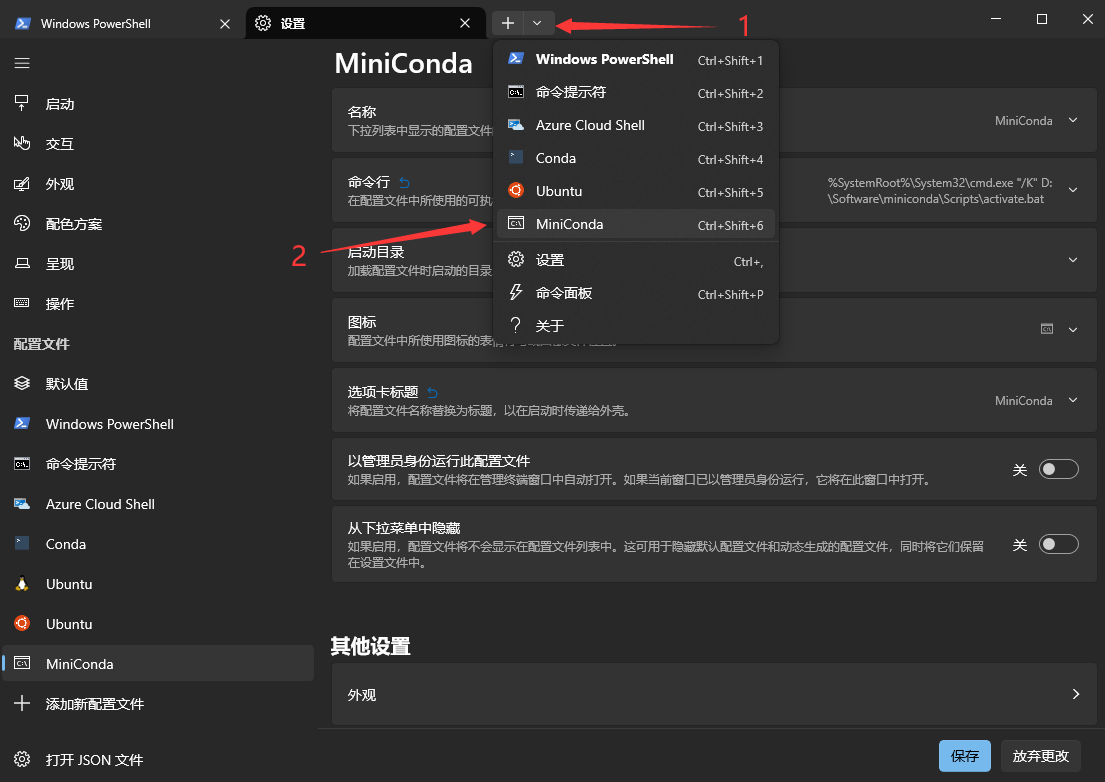Click the command line path activate.bat text
Viewport: 1105px width, 782px height.
(939, 191)
